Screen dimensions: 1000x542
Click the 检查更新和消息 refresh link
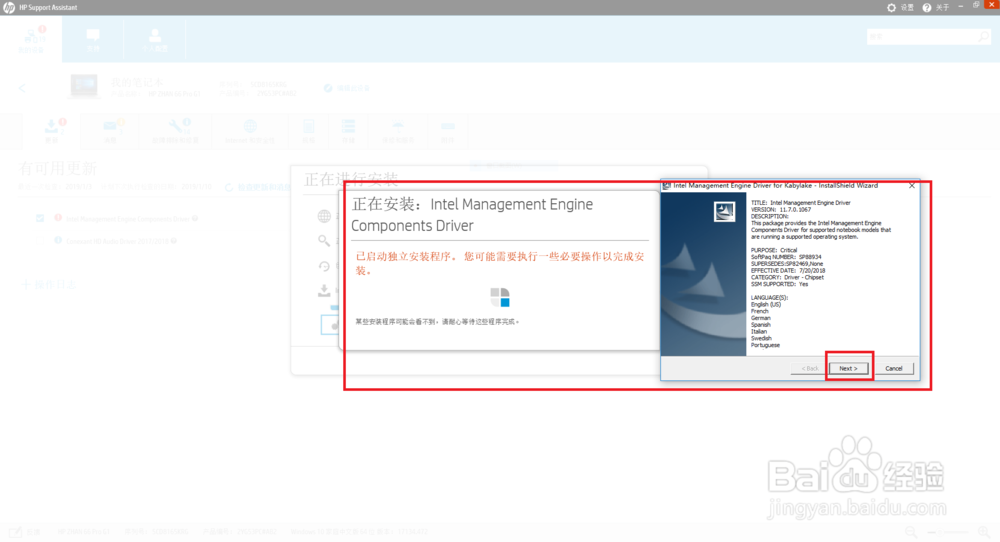tap(258, 187)
